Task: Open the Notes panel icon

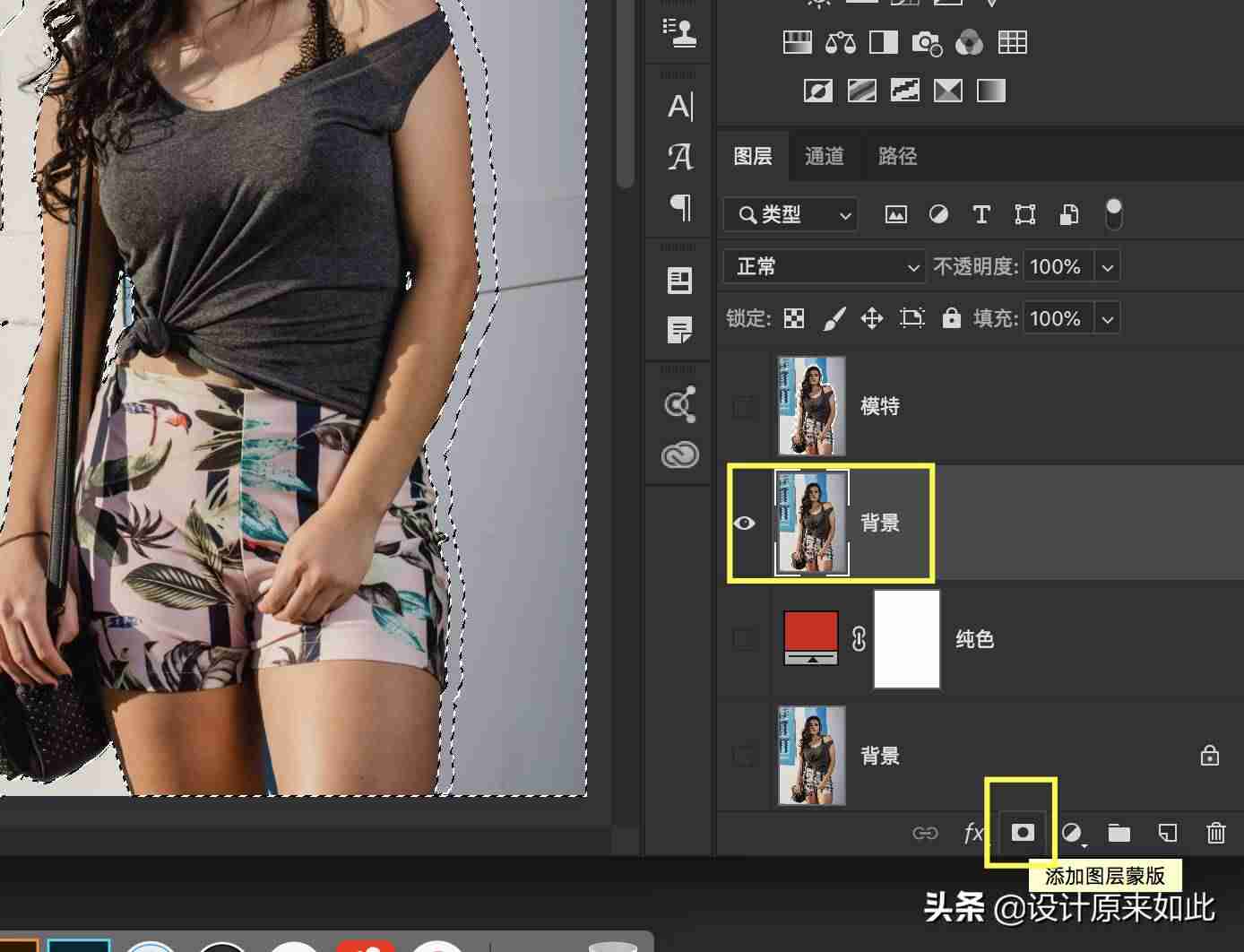Action: [680, 331]
